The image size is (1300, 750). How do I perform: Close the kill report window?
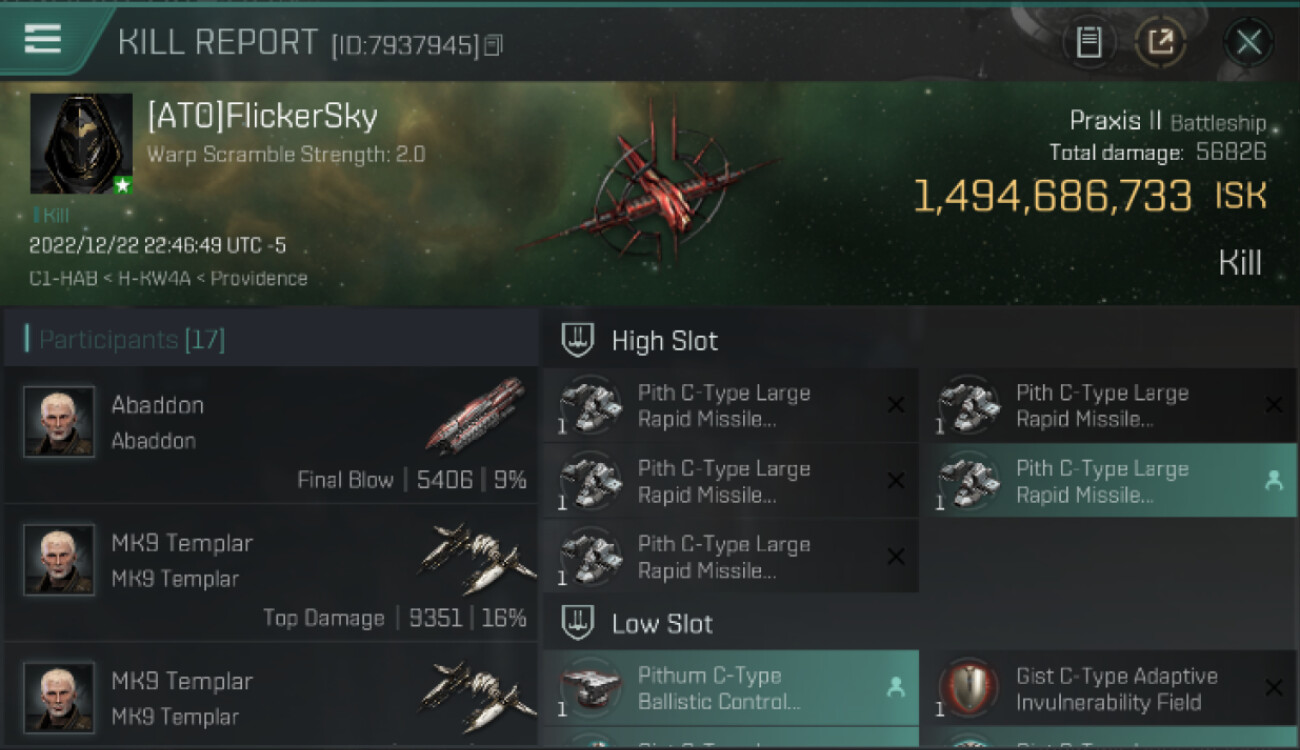[x=1248, y=42]
